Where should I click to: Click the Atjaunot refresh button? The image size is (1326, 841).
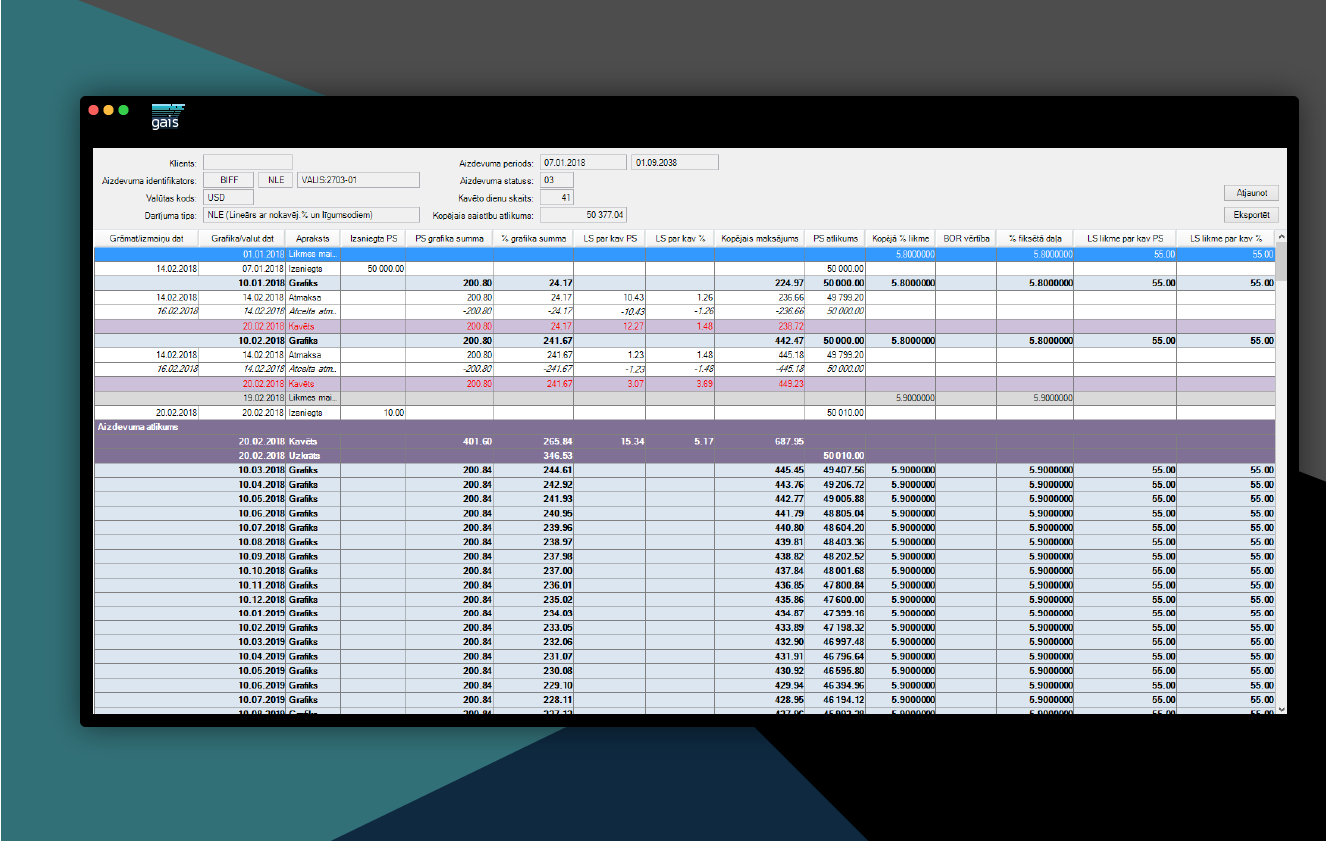click(x=1251, y=193)
